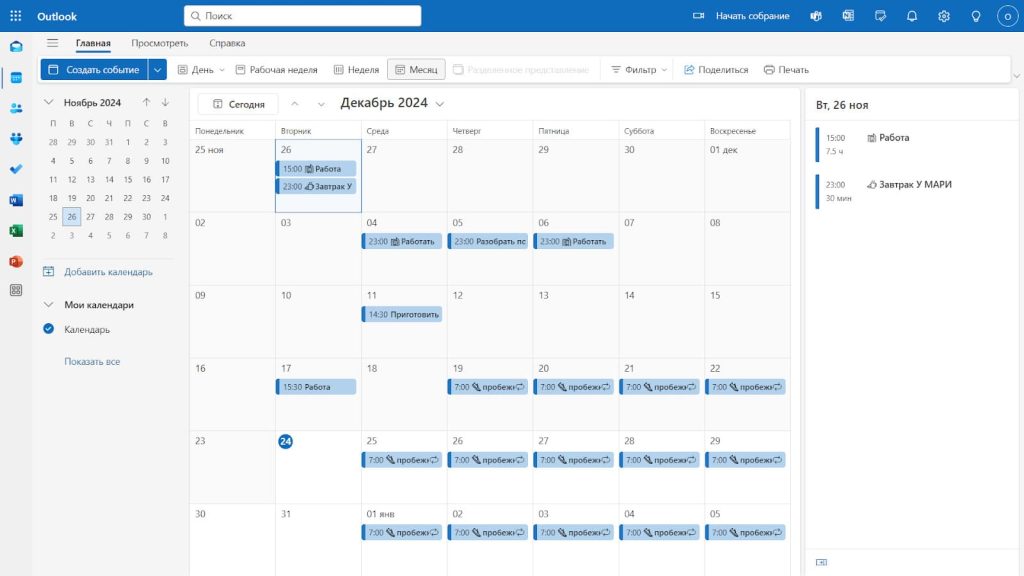Click Печать button
1024x576 pixels.
click(x=786, y=70)
